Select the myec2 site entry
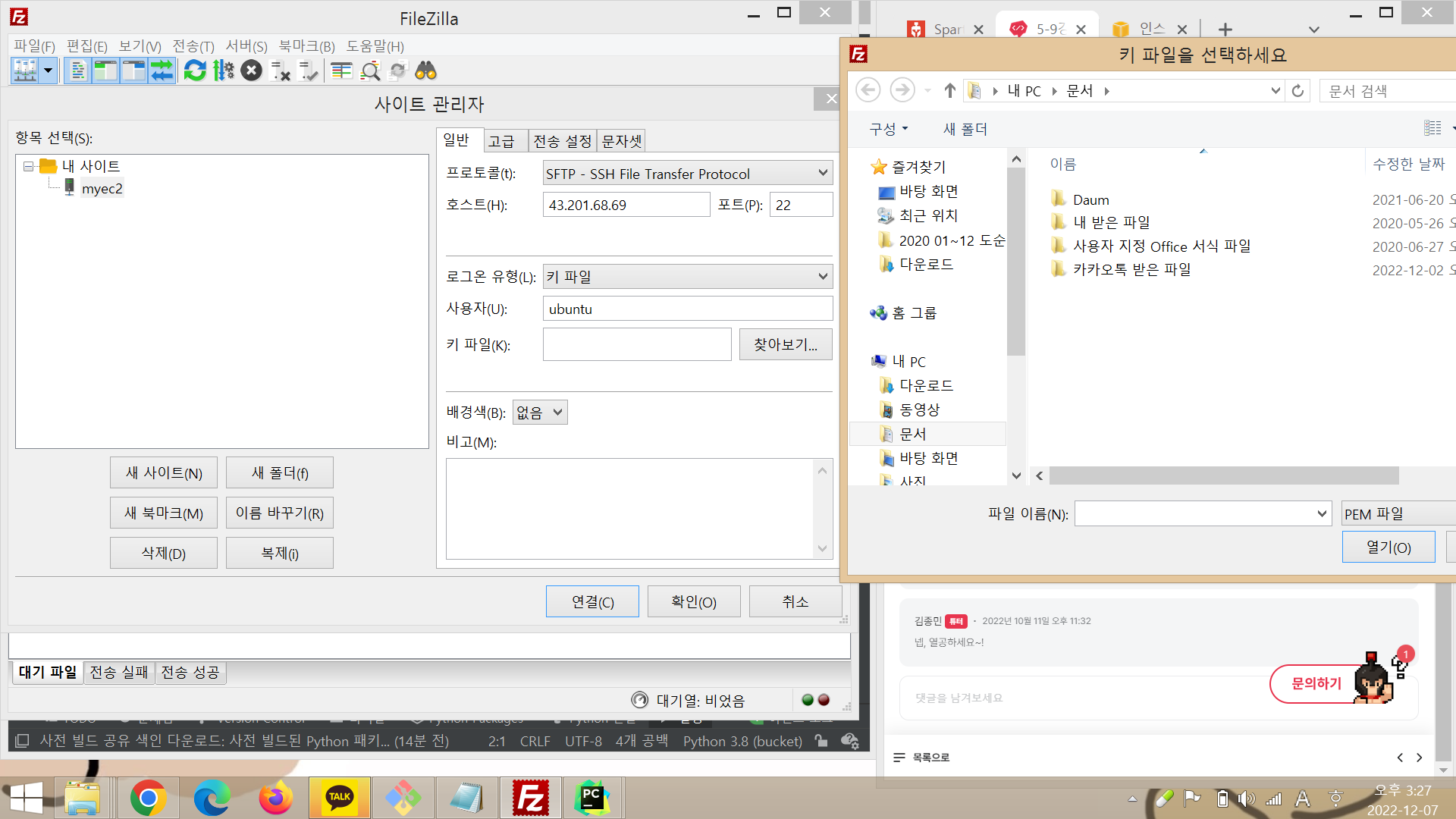Viewport: 1456px width, 819px height. 102,189
